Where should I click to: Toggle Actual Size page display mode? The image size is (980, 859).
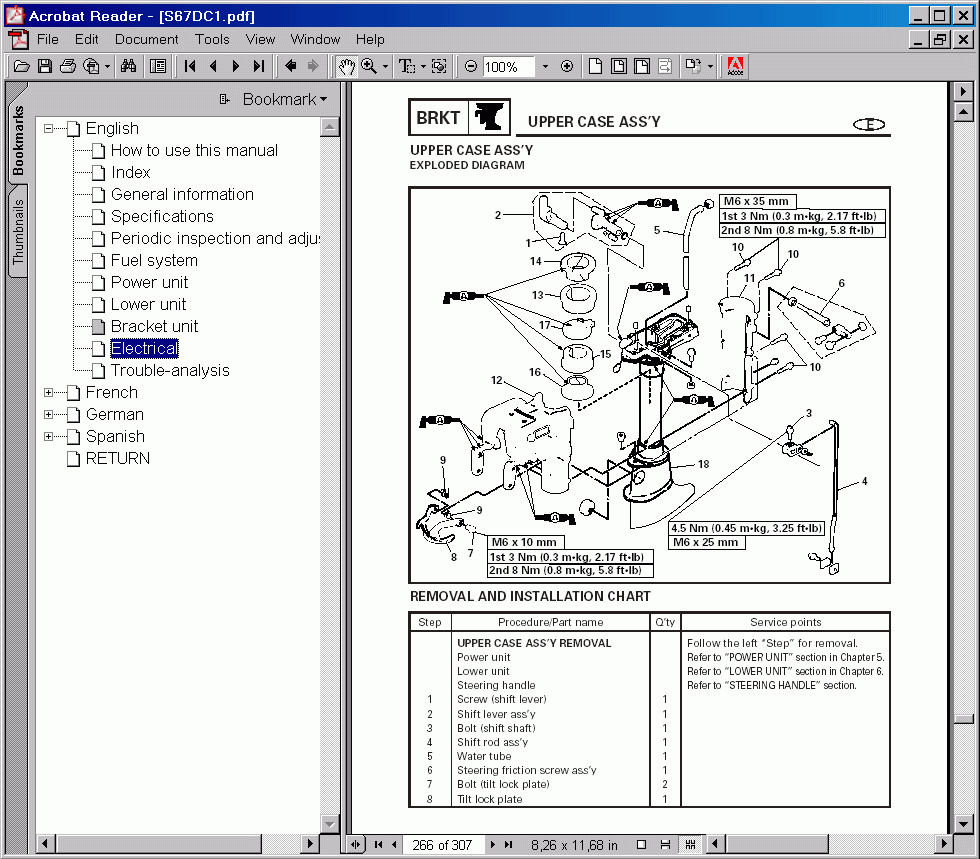[595, 66]
